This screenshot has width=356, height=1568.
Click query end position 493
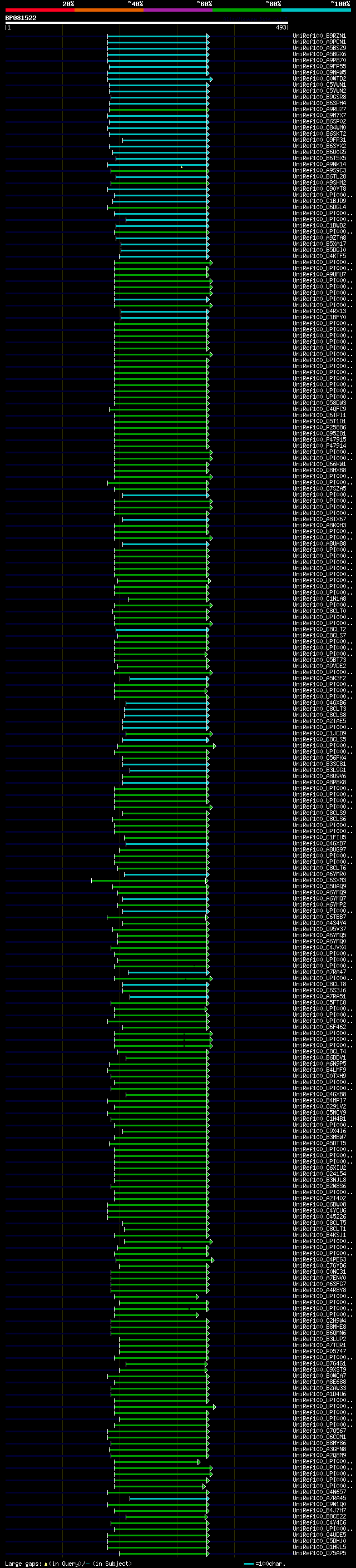tap(280, 27)
